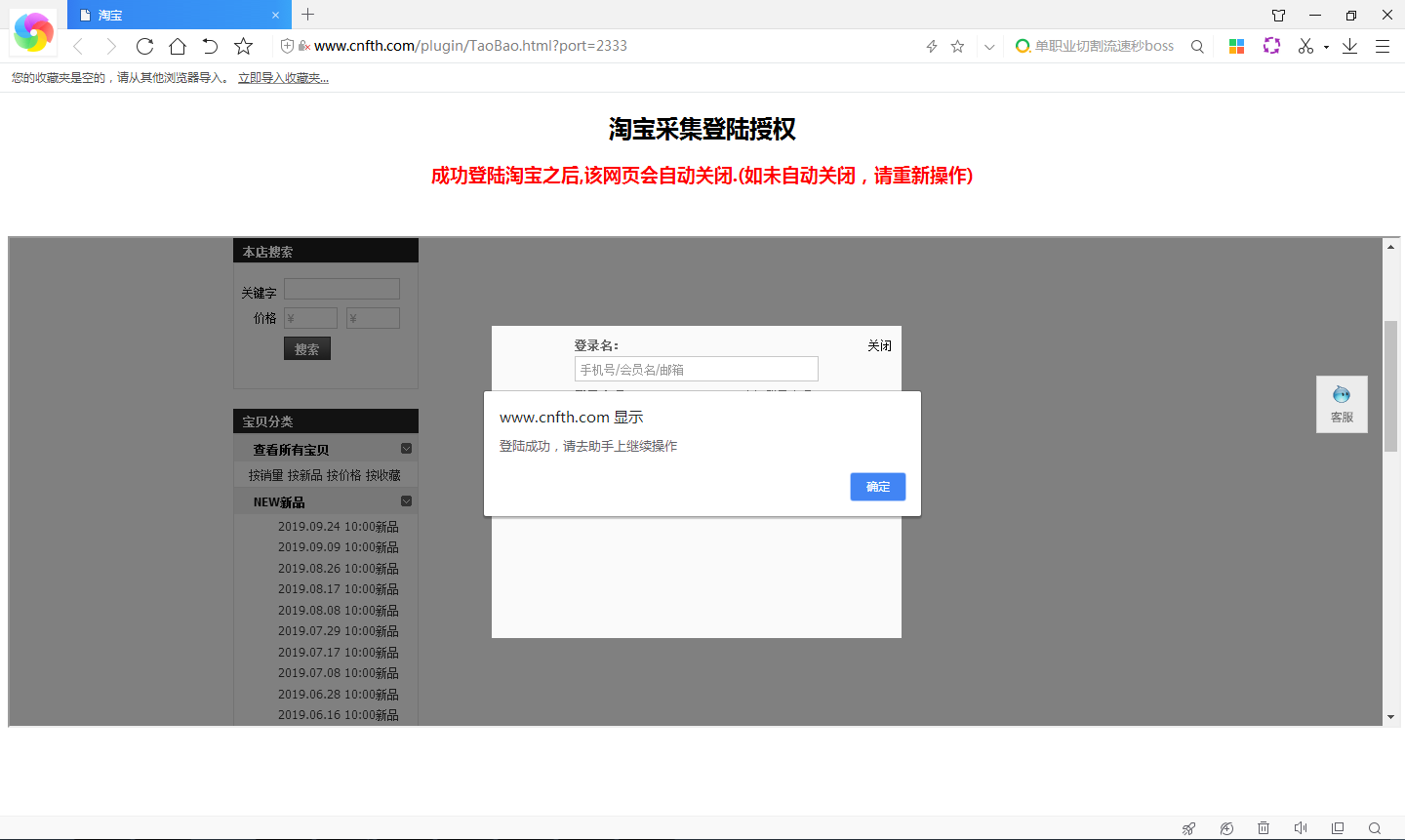Click the browser logo in top-left
This screenshot has width=1405, height=840.
(33, 32)
